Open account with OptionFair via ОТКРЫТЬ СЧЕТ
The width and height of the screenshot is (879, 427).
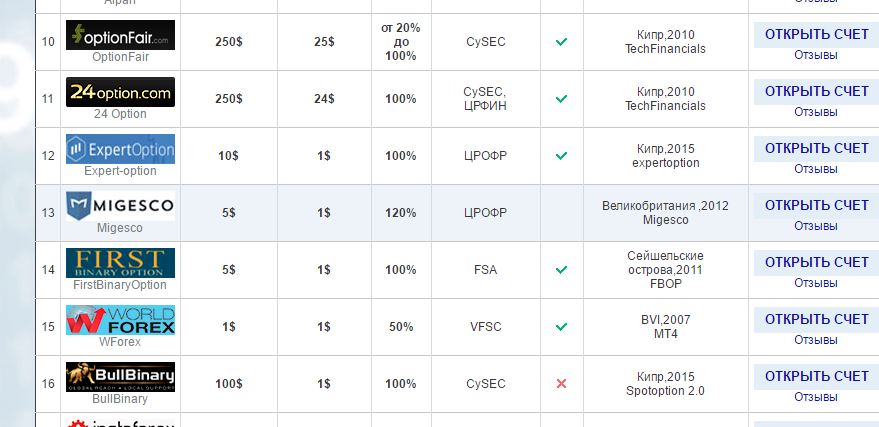[x=816, y=34]
